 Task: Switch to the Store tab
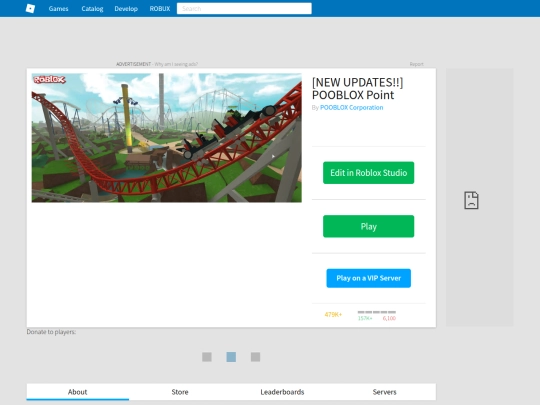click(180, 392)
